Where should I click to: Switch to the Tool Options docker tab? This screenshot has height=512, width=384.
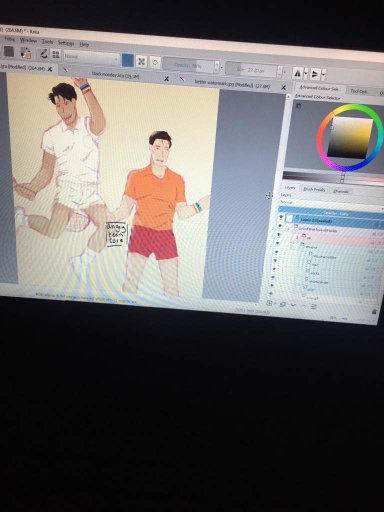(359, 91)
